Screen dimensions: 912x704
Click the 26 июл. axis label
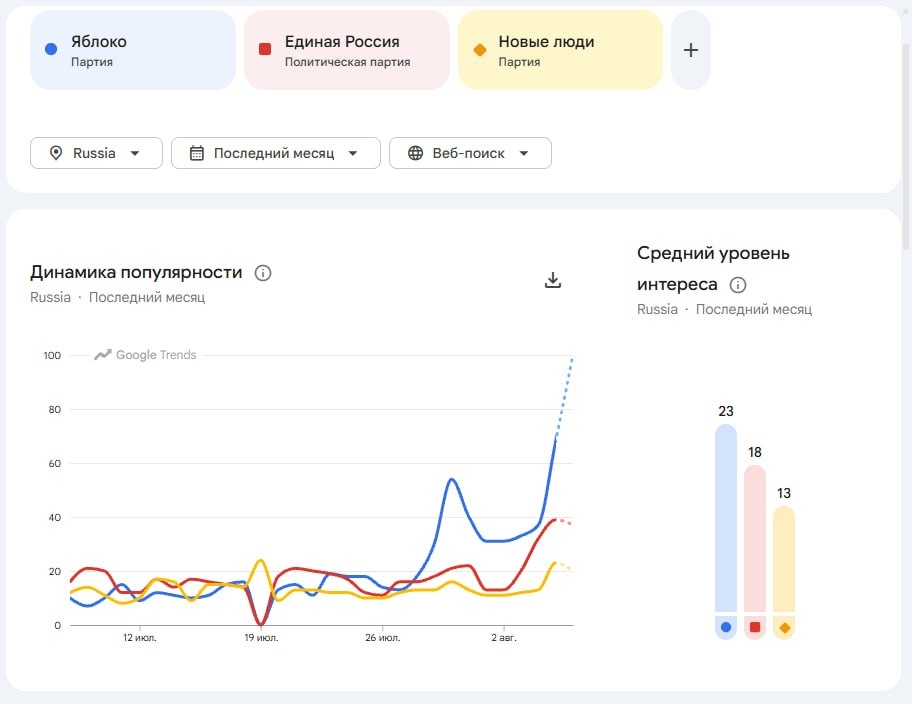(383, 638)
